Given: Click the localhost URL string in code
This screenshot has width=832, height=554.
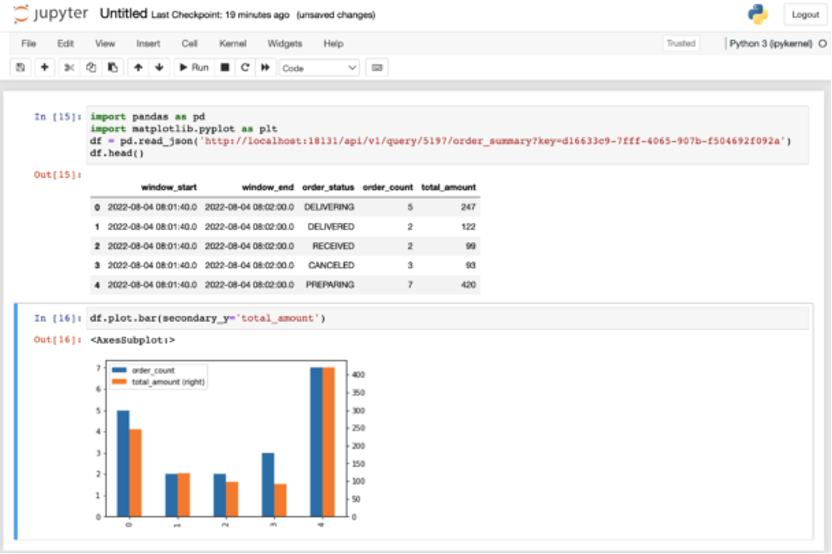Looking at the screenshot, I should [493, 141].
